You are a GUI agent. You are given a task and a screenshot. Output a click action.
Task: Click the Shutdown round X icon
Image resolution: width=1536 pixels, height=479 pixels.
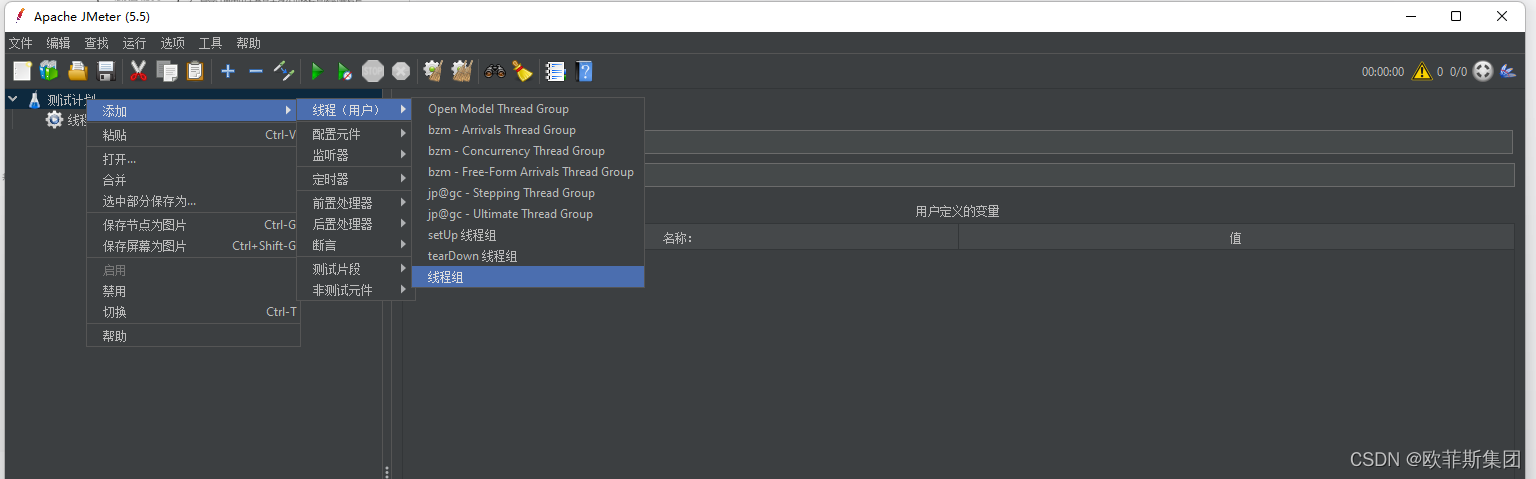[401, 71]
